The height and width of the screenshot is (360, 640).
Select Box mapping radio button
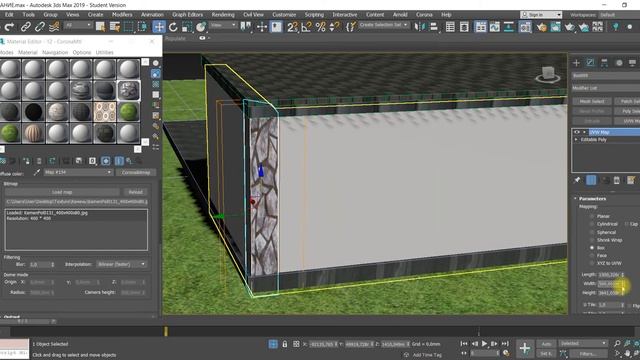click(592, 248)
